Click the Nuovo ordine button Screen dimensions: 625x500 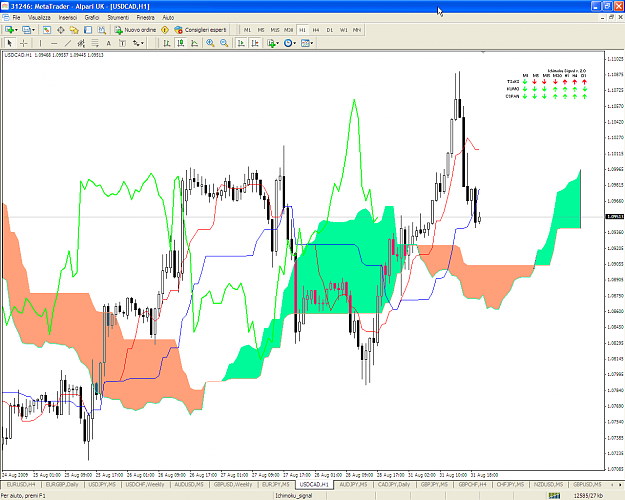136,30
